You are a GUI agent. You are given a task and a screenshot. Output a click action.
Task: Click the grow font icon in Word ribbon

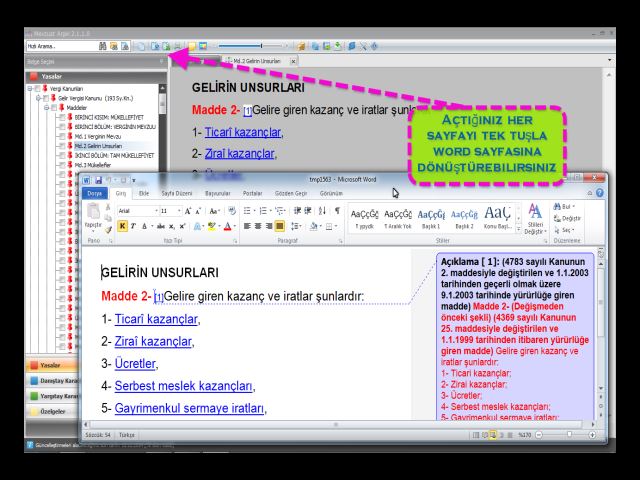pyautogui.click(x=188, y=211)
